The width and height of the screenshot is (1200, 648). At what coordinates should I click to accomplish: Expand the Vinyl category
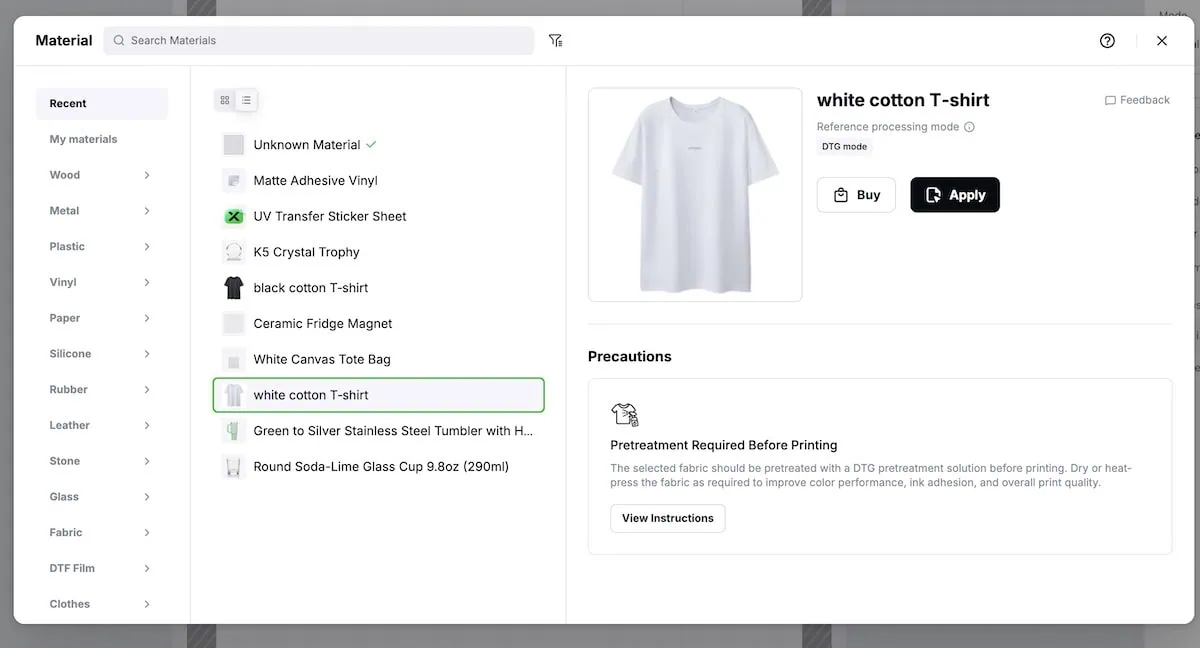(x=147, y=282)
